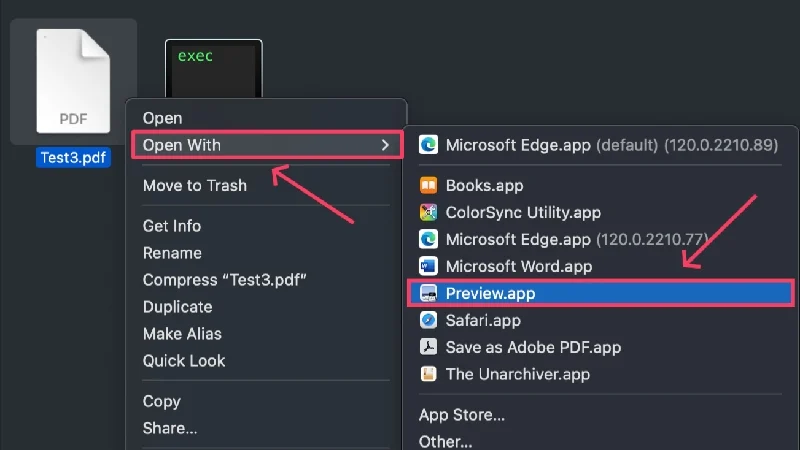This screenshot has width=800, height=450.
Task: Click the Microsoft Word app icon
Action: pos(428,266)
